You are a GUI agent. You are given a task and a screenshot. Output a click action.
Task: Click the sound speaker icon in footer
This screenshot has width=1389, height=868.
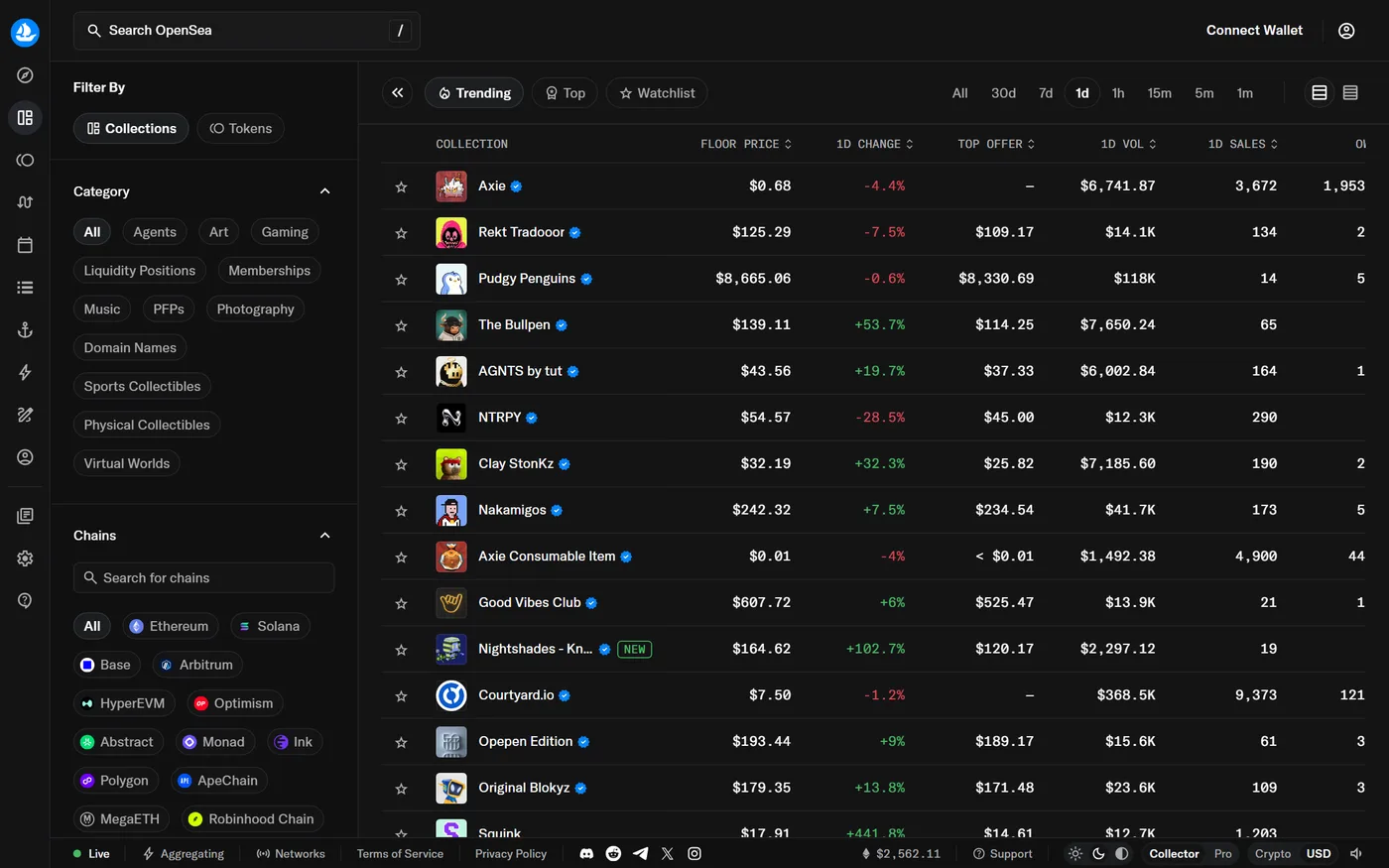tap(1356, 853)
